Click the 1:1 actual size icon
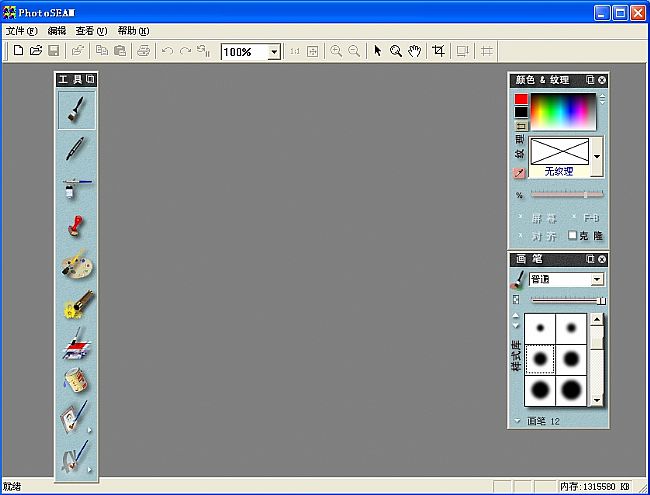Image resolution: width=650 pixels, height=495 pixels. click(x=295, y=51)
